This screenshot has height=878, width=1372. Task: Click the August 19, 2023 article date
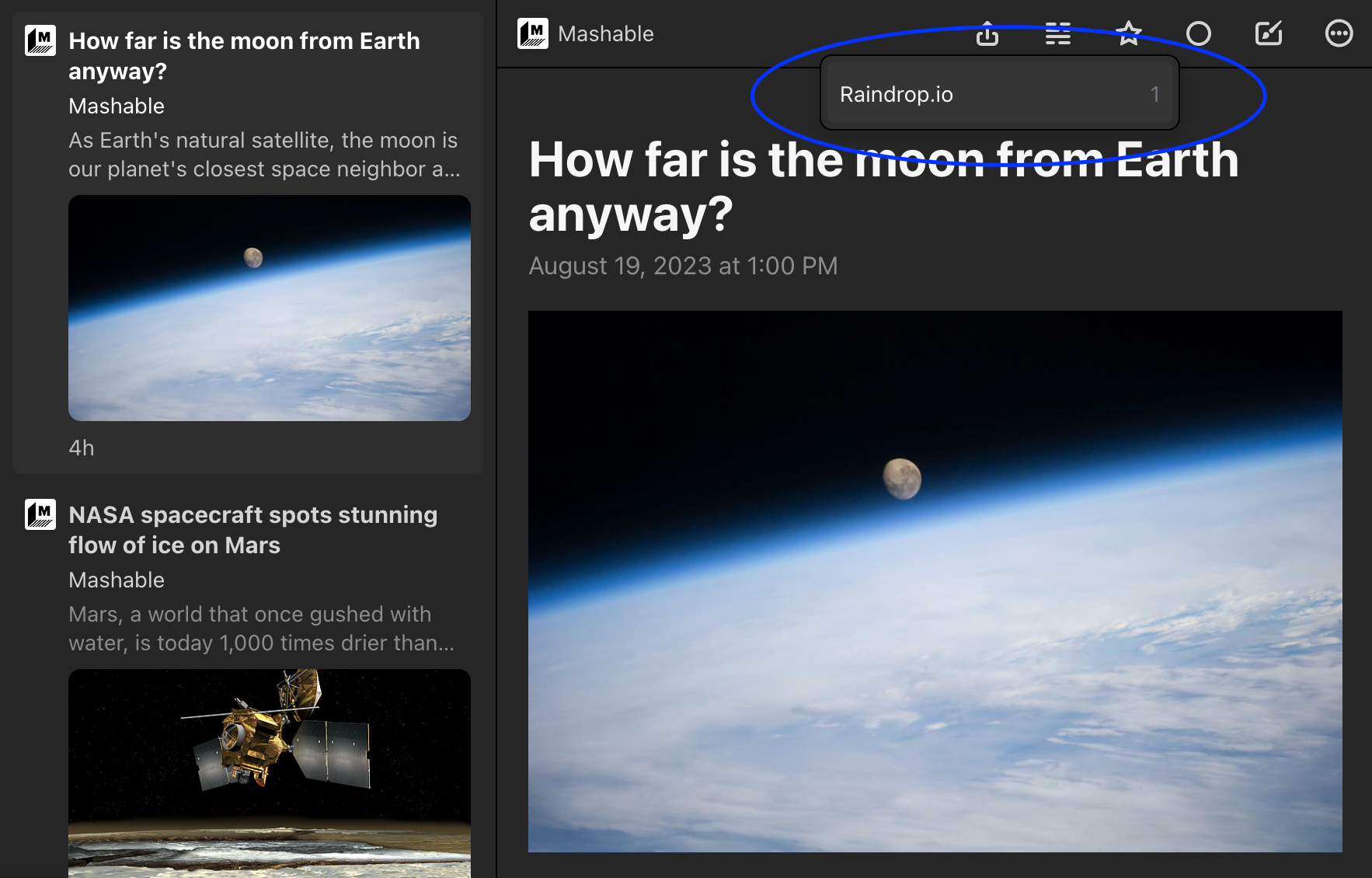[x=683, y=267]
